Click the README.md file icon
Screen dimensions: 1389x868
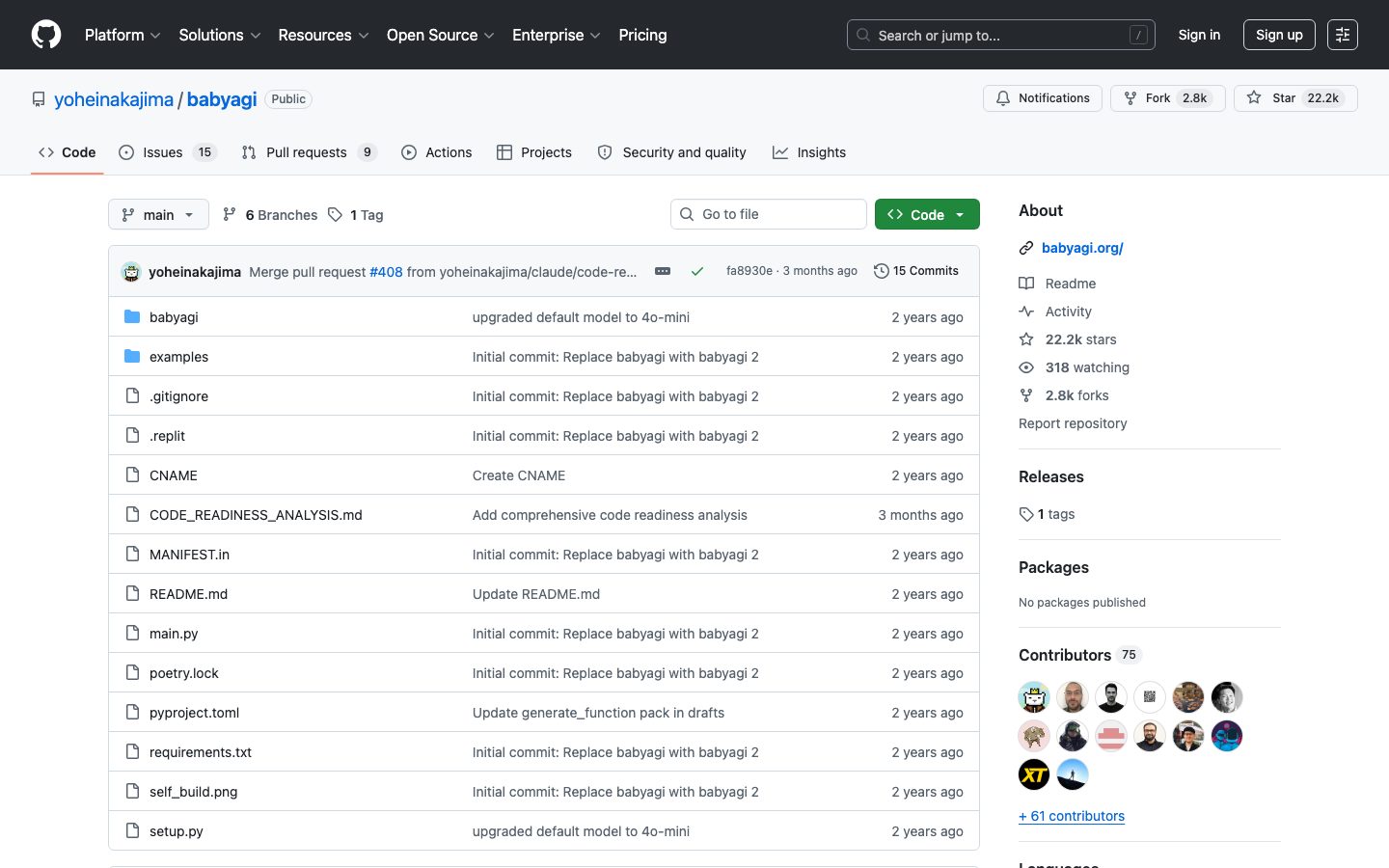(x=132, y=593)
